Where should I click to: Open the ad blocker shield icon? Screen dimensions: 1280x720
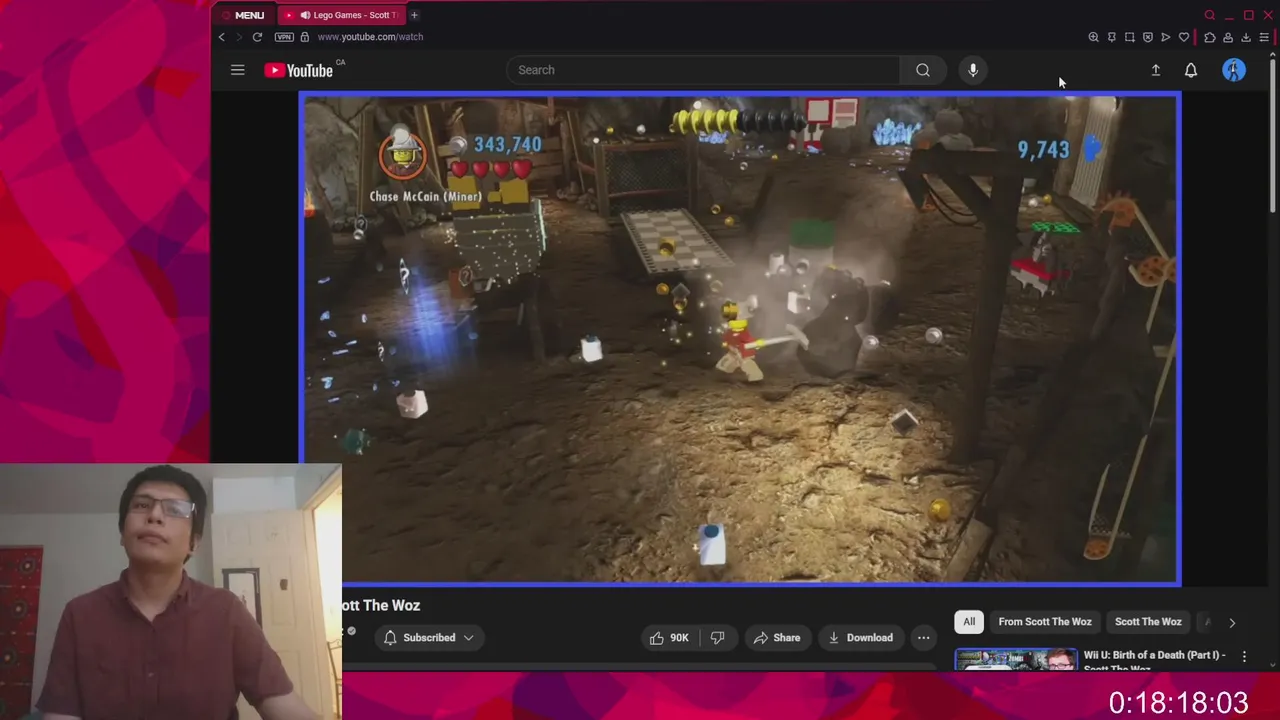1148,37
